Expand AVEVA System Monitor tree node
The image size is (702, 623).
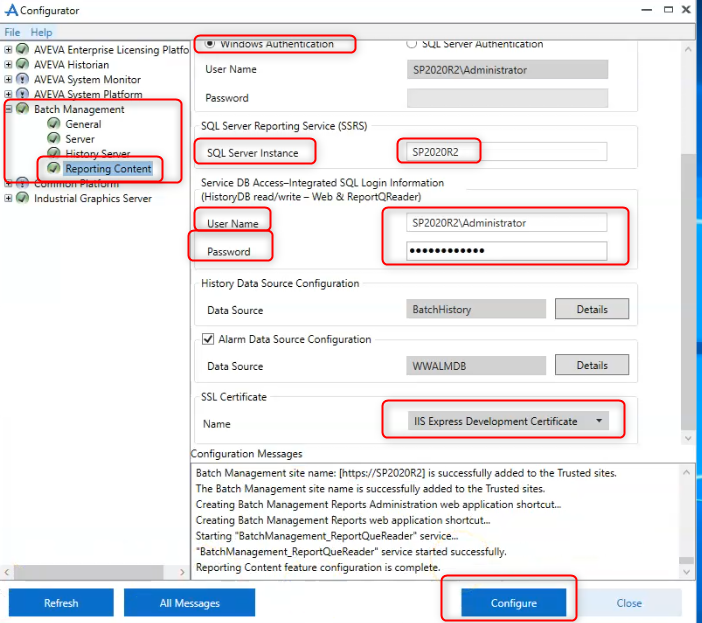(8, 79)
